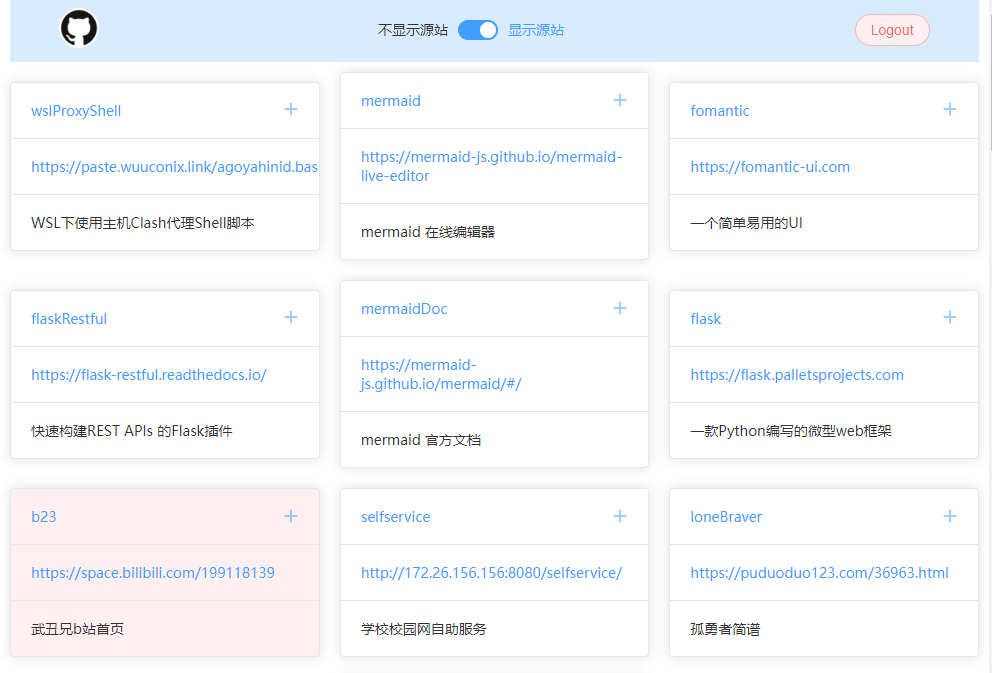Click description 'mermaid 在线编辑器'
The image size is (992, 673).
pos(428,232)
